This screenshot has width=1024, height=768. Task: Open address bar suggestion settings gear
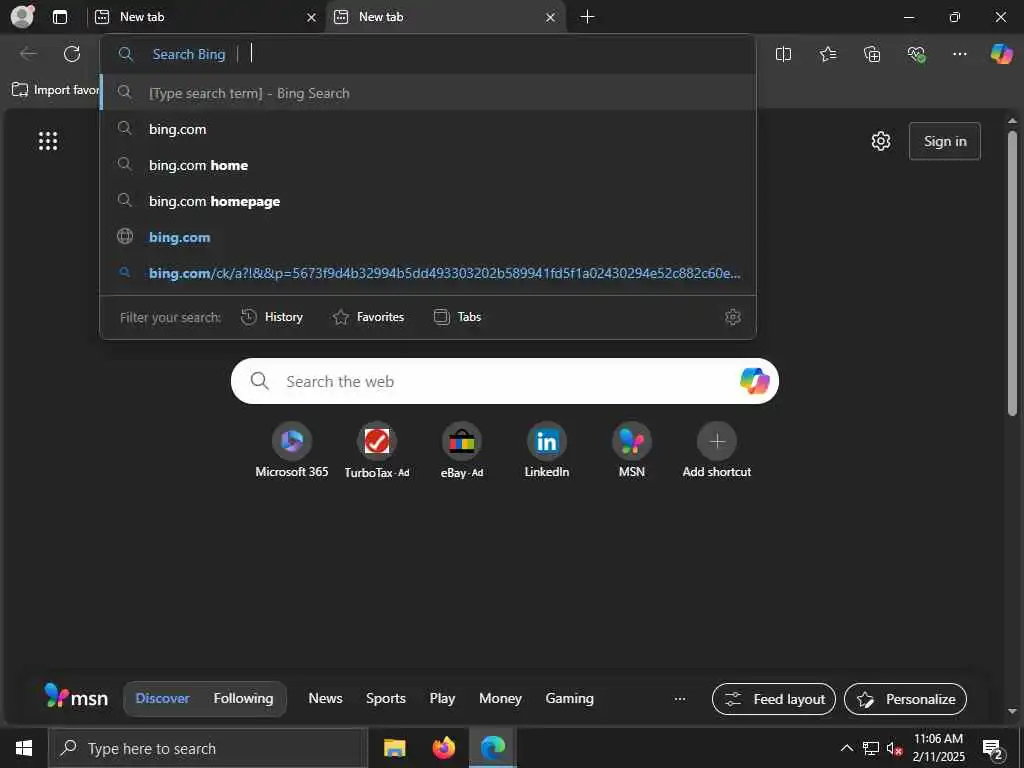pos(733,317)
